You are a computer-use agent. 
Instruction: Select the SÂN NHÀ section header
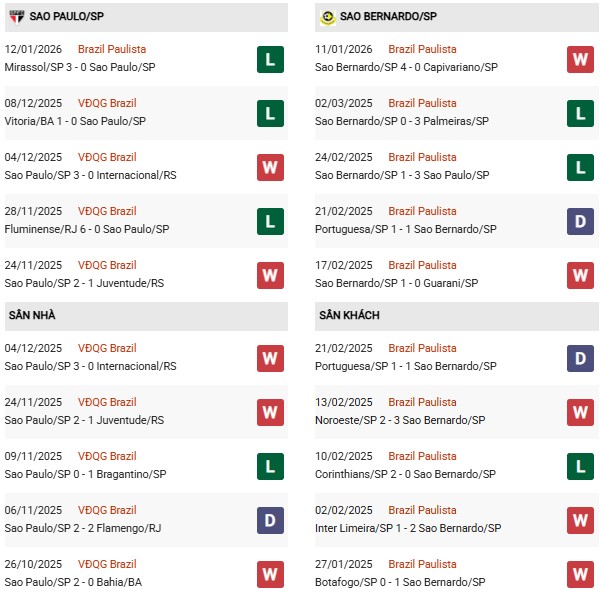32,315
